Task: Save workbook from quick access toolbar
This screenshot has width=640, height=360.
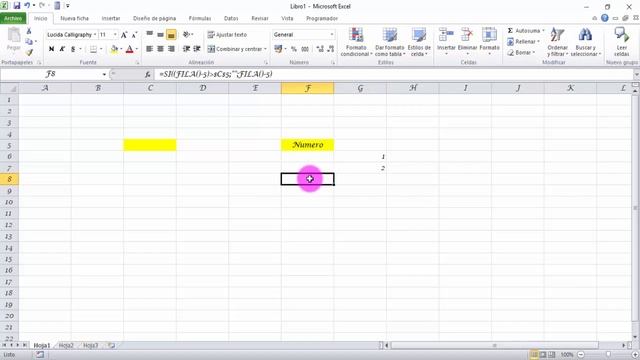Action: [x=17, y=6]
